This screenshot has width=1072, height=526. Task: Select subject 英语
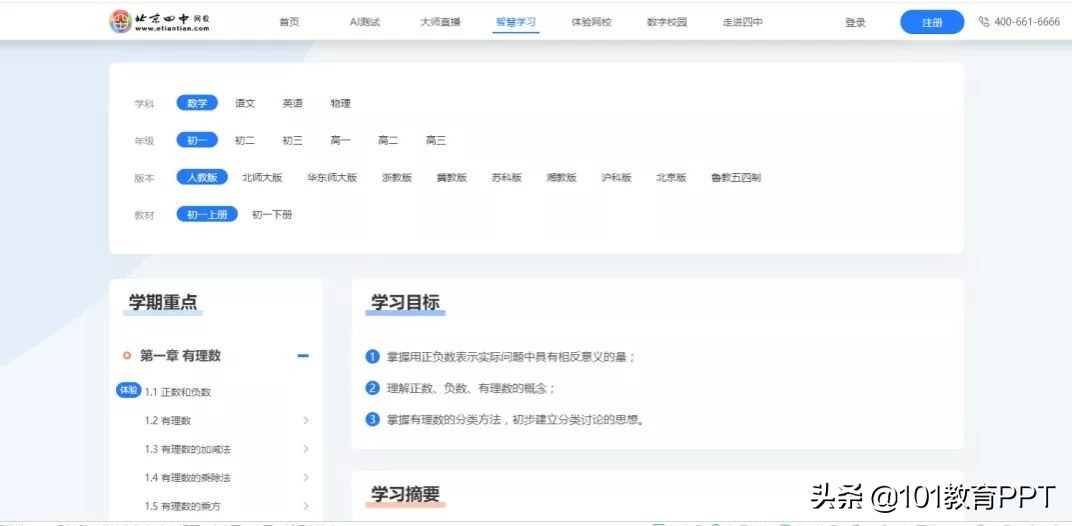293,103
